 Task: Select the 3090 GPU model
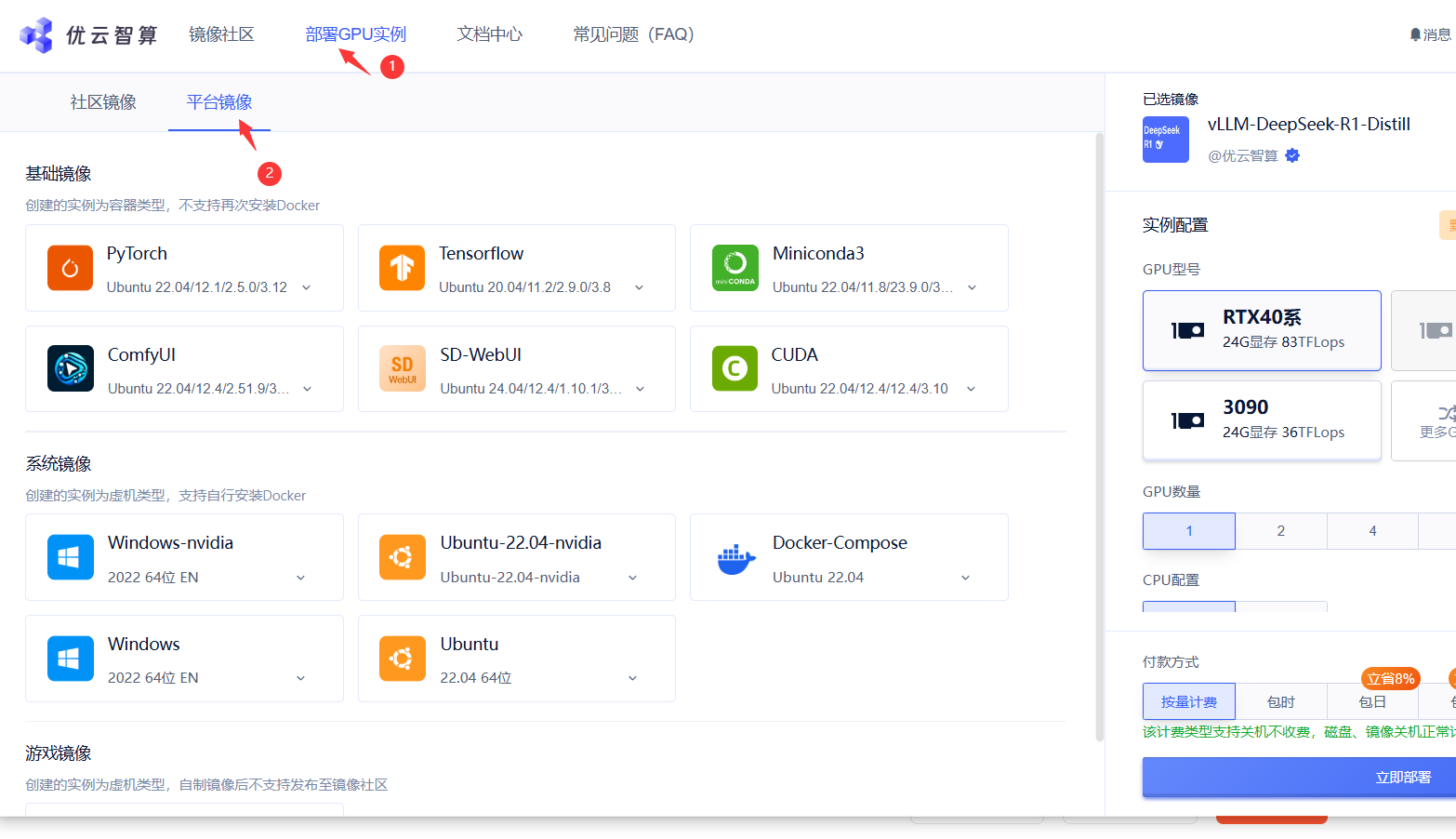[1262, 420]
